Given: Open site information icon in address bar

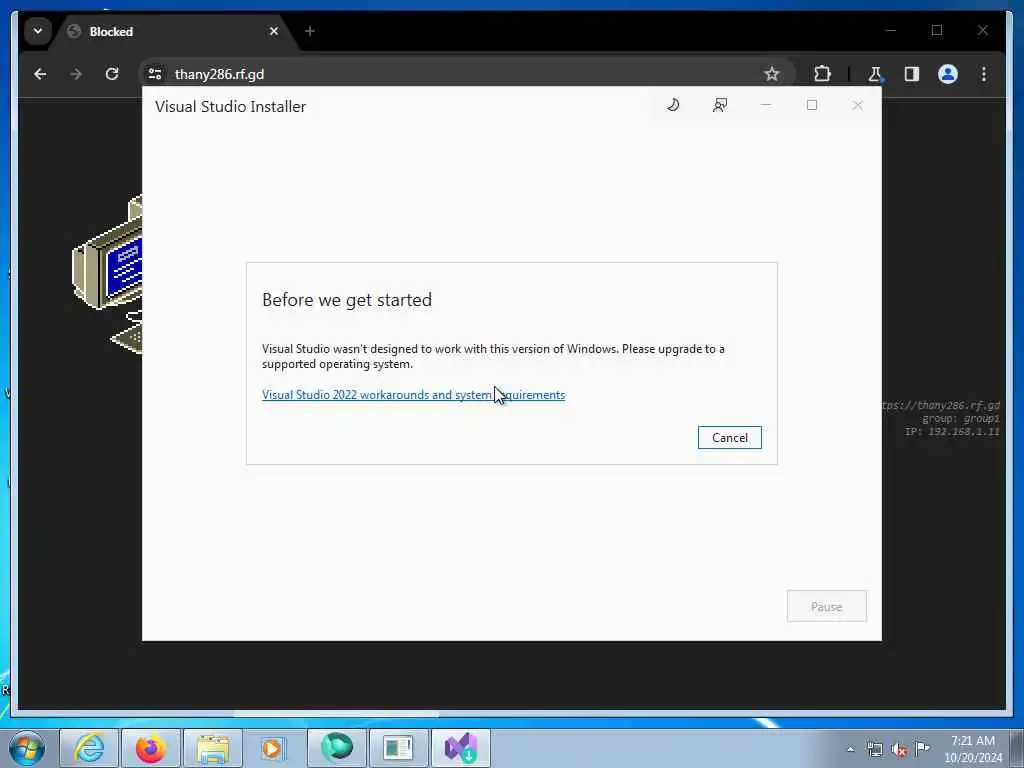Looking at the screenshot, I should 155,74.
